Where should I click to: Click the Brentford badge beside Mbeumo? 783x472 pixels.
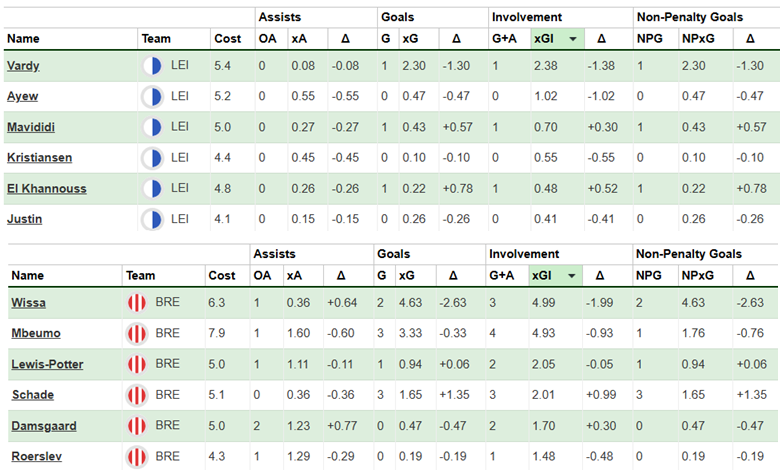pos(138,332)
